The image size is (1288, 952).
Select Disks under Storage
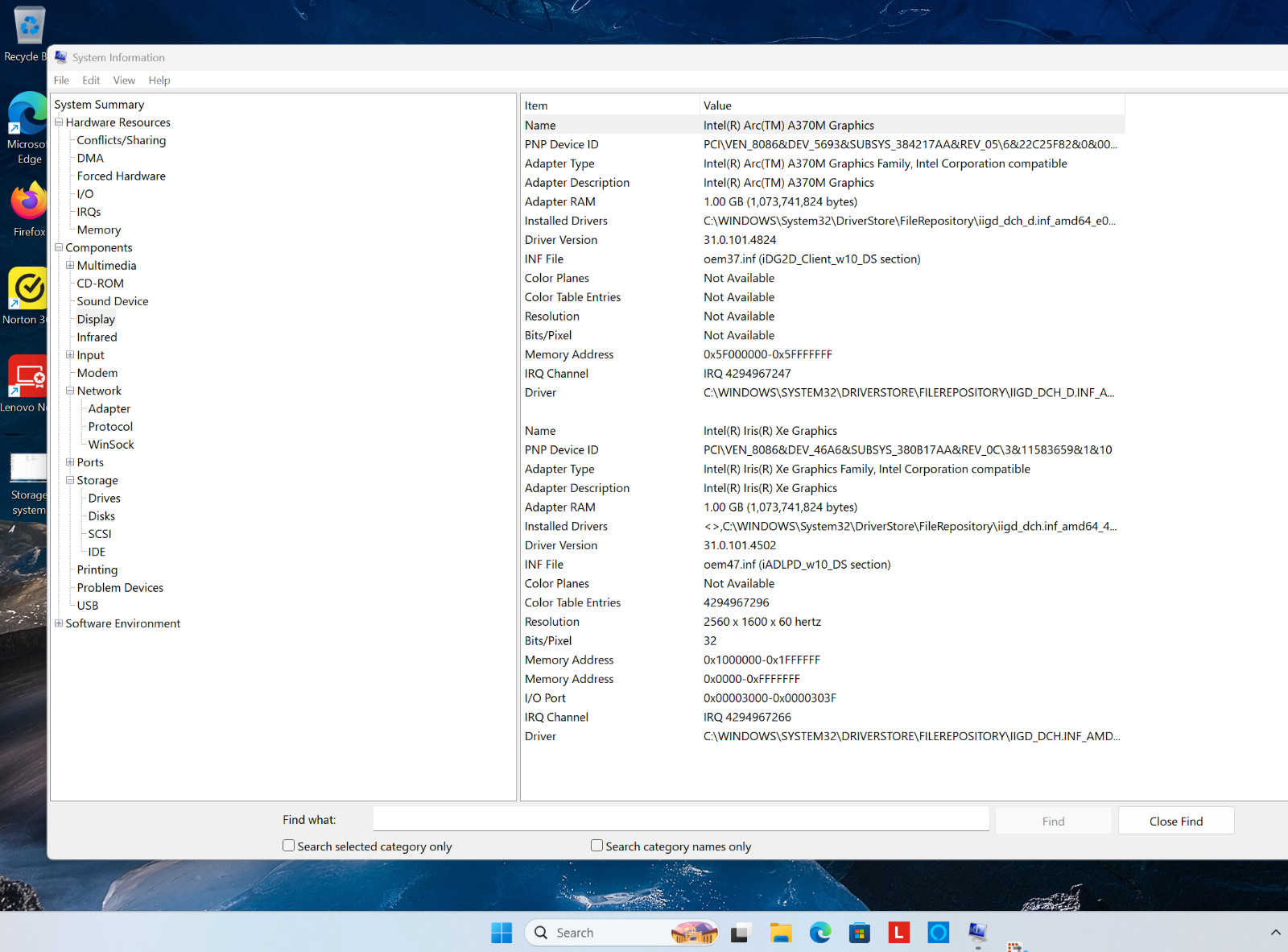(101, 516)
